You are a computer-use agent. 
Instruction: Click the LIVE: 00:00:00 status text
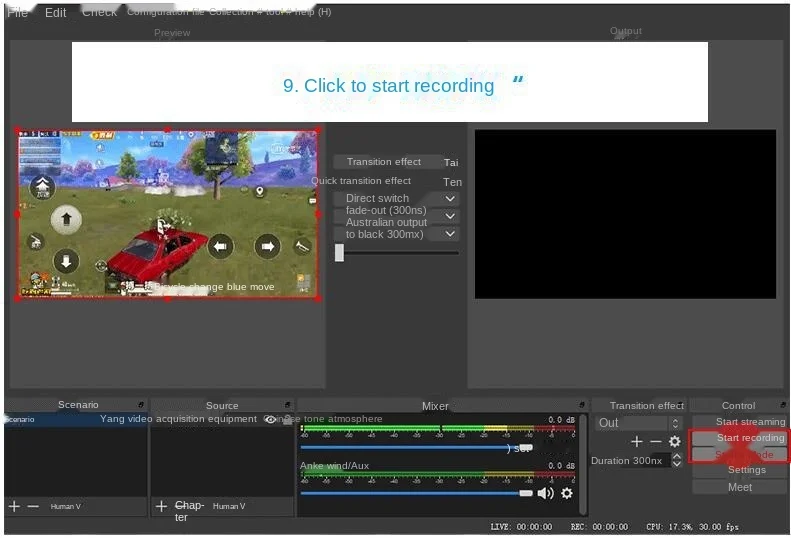click(521, 527)
